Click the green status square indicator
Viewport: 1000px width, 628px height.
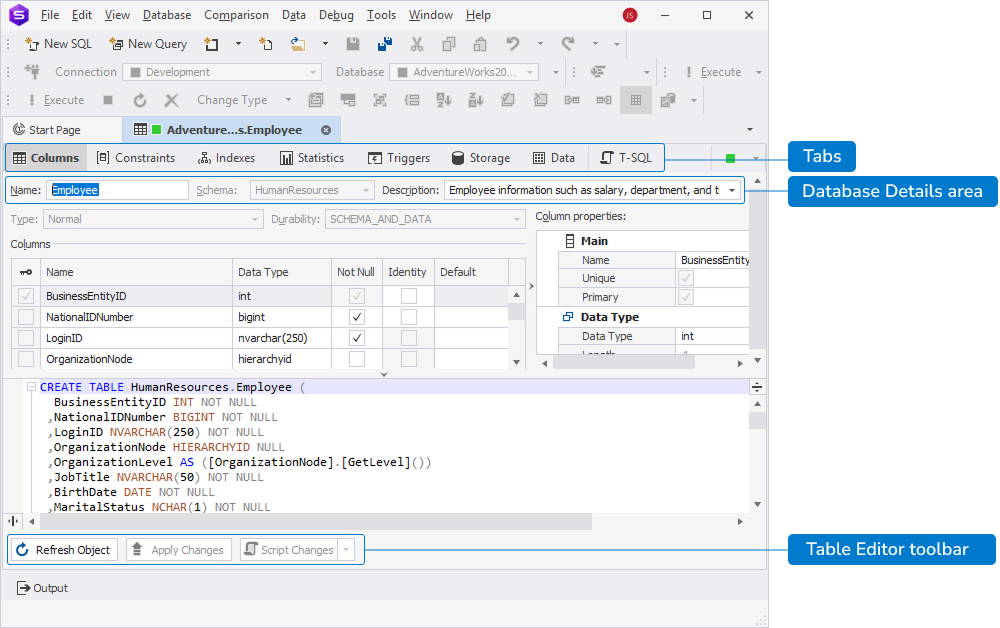[731, 158]
